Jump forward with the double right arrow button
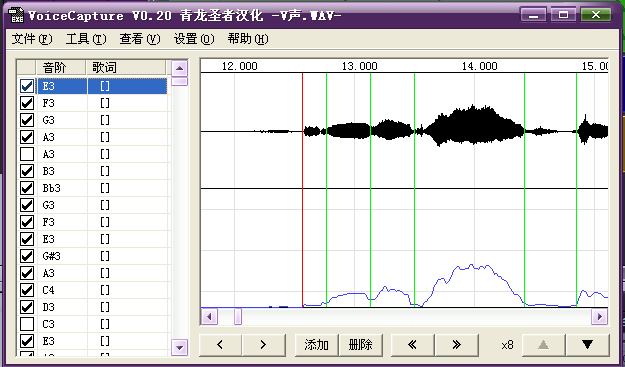This screenshot has width=625, height=367. (x=457, y=345)
